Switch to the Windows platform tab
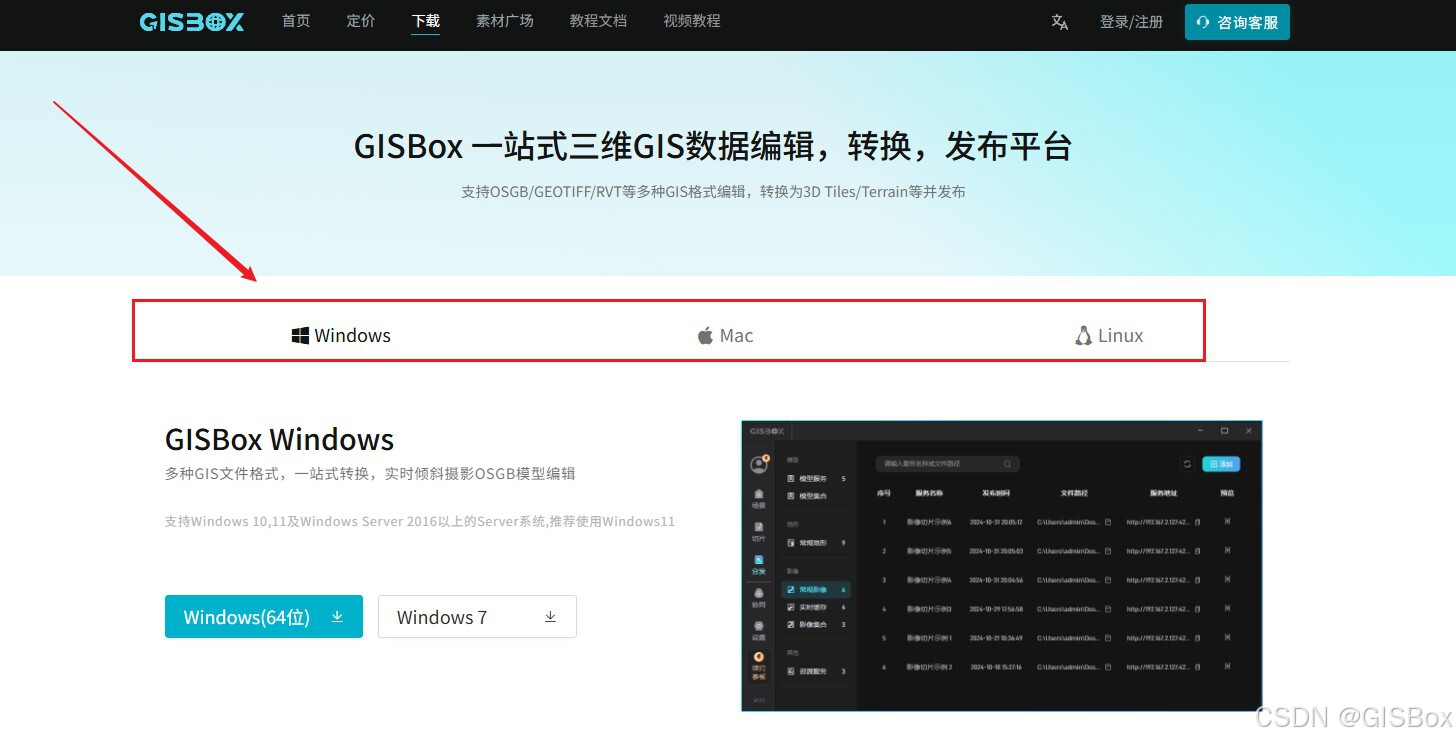Viewport: 1456px width, 743px height. pos(341,336)
